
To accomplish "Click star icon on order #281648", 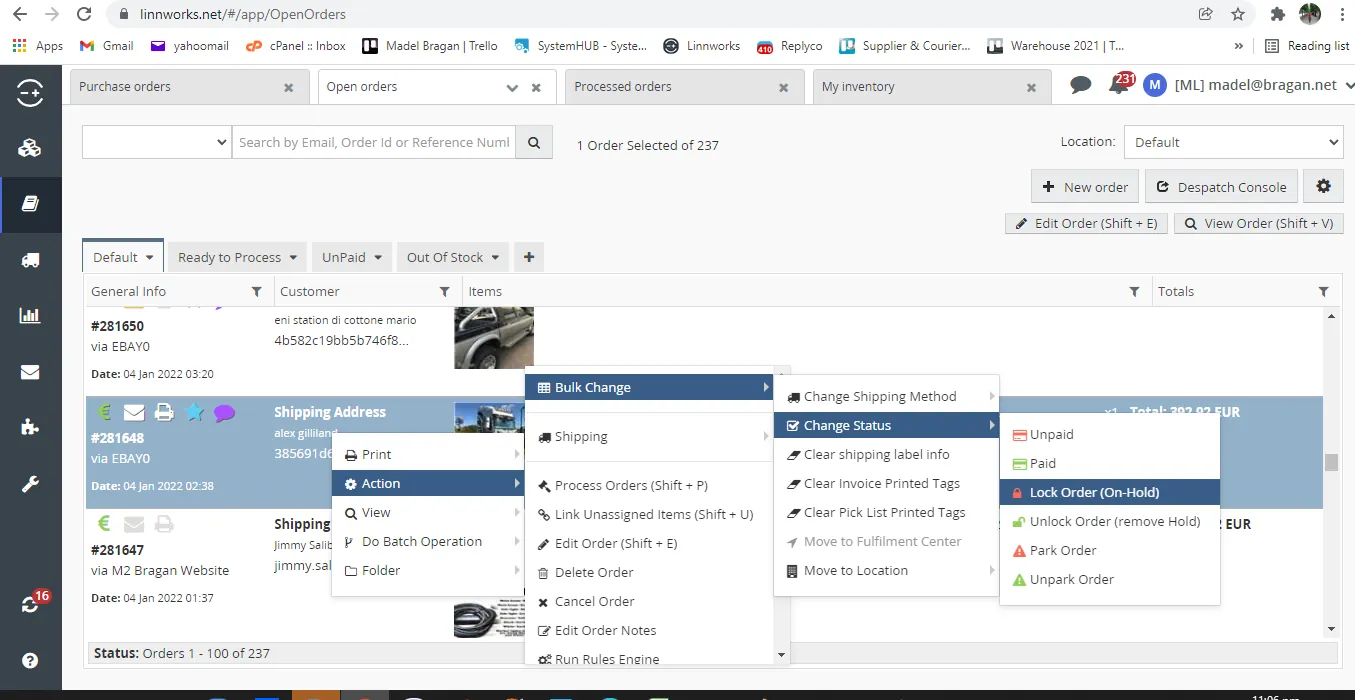I will pyautogui.click(x=194, y=412).
